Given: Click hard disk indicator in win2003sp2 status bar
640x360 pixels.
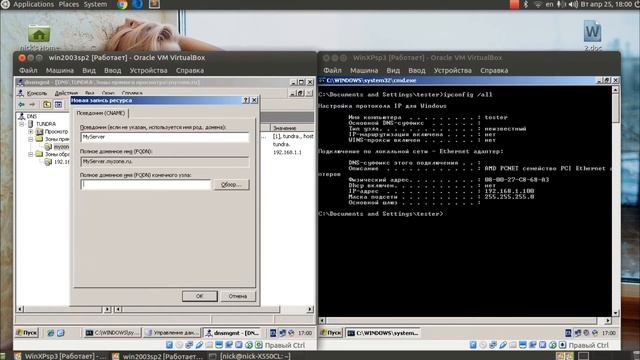Looking at the screenshot, I should [169, 345].
